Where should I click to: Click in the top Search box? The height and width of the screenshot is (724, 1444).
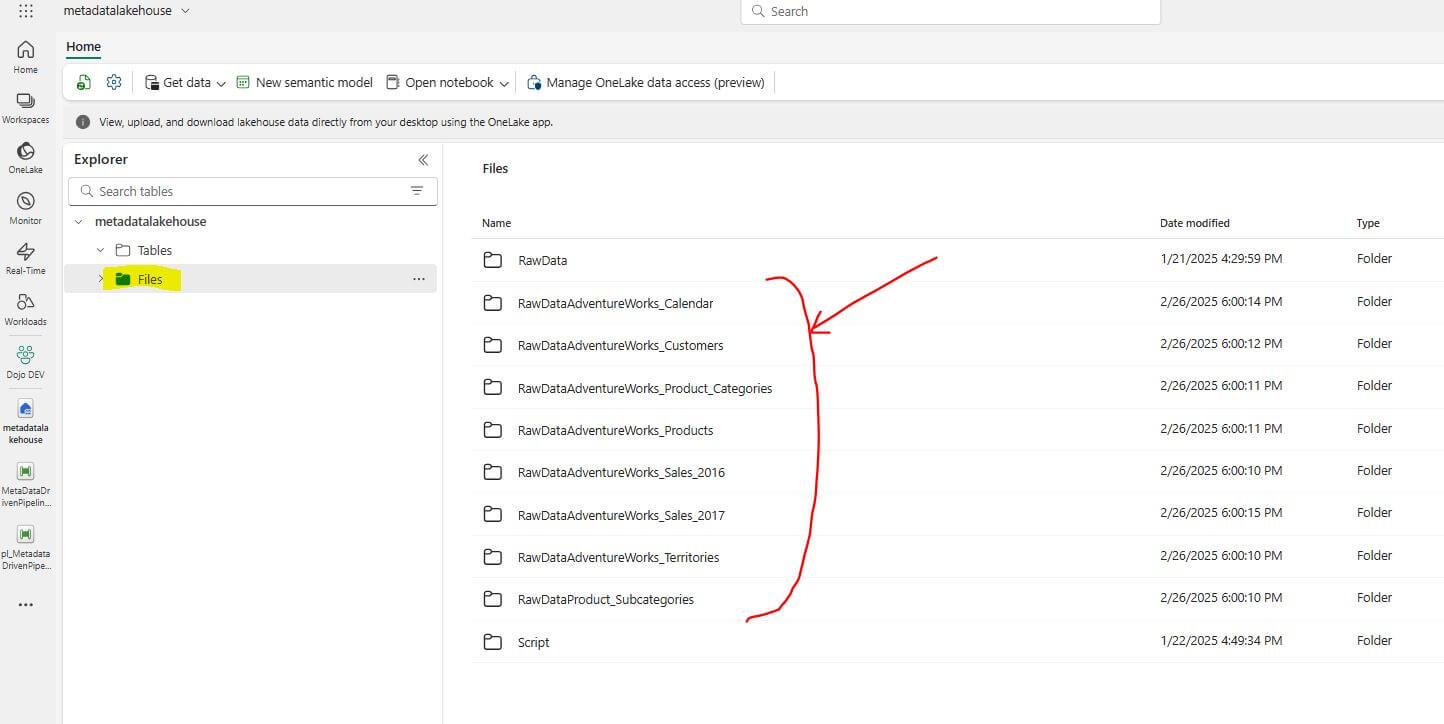point(950,11)
